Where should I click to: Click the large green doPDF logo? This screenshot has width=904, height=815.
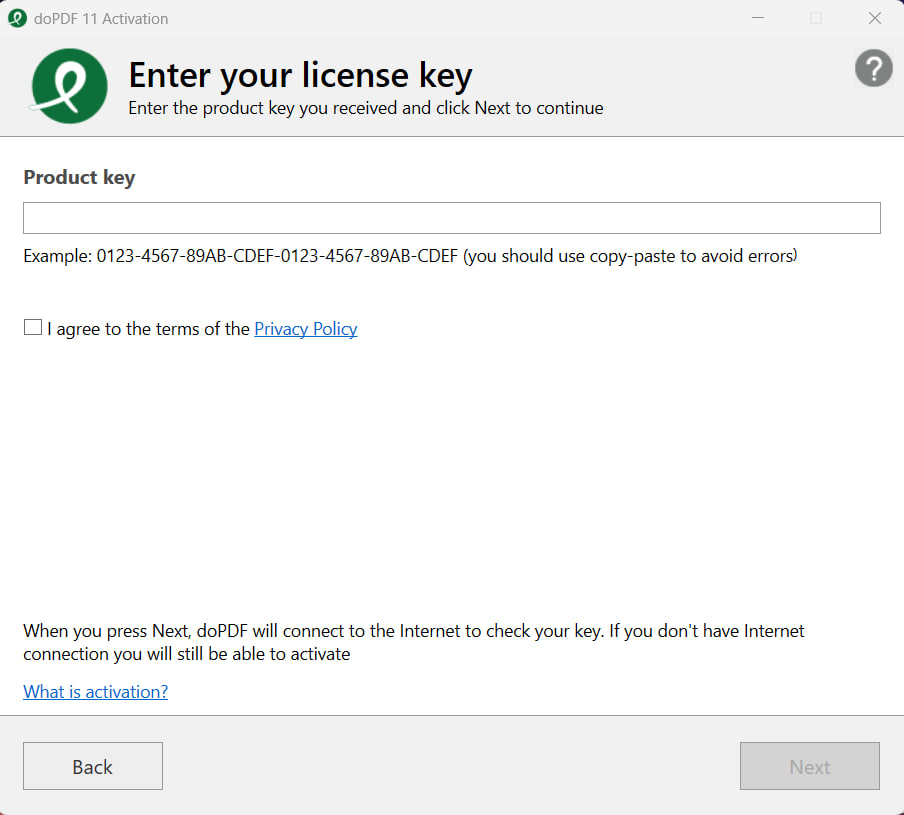pyautogui.click(x=69, y=86)
